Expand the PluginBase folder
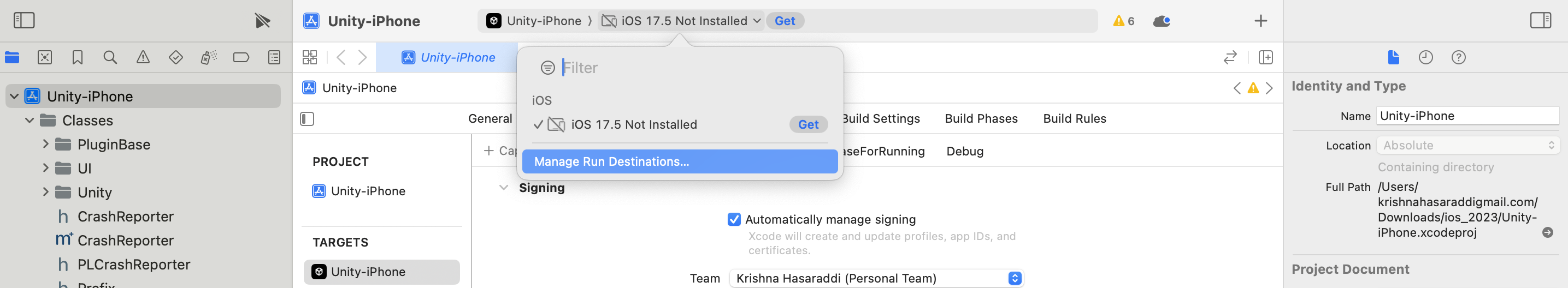The width and height of the screenshot is (1568, 288). 46,144
